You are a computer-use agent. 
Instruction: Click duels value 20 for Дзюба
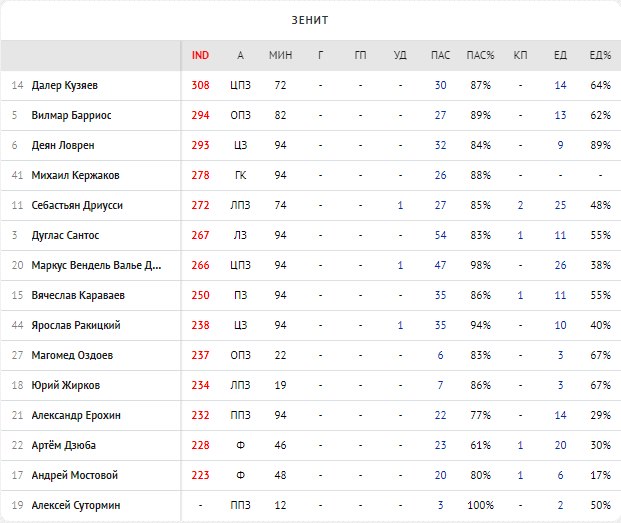(x=560, y=445)
